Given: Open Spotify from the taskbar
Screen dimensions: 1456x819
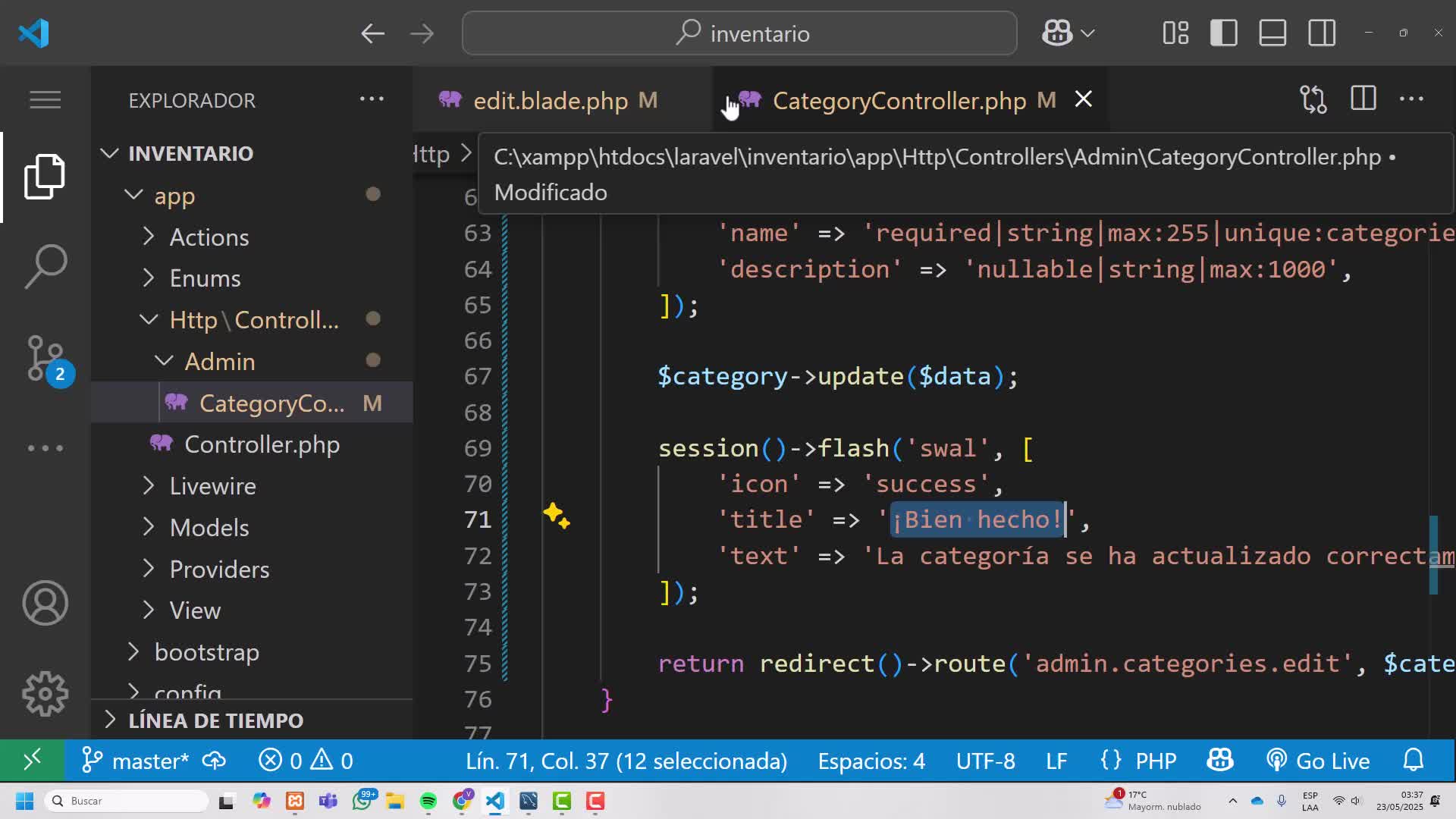Looking at the screenshot, I should pyautogui.click(x=428, y=801).
